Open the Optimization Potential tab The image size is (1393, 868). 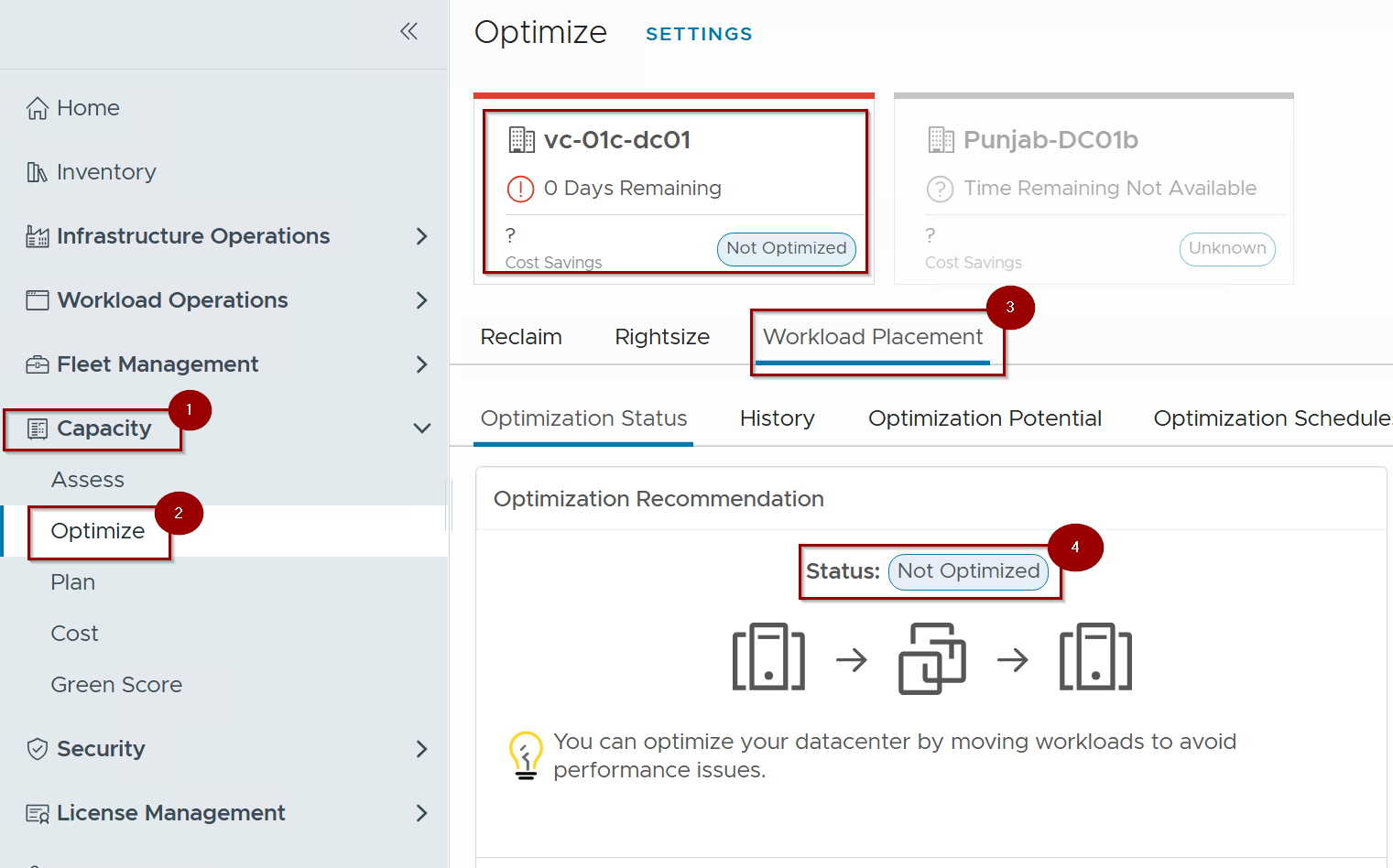(985, 418)
